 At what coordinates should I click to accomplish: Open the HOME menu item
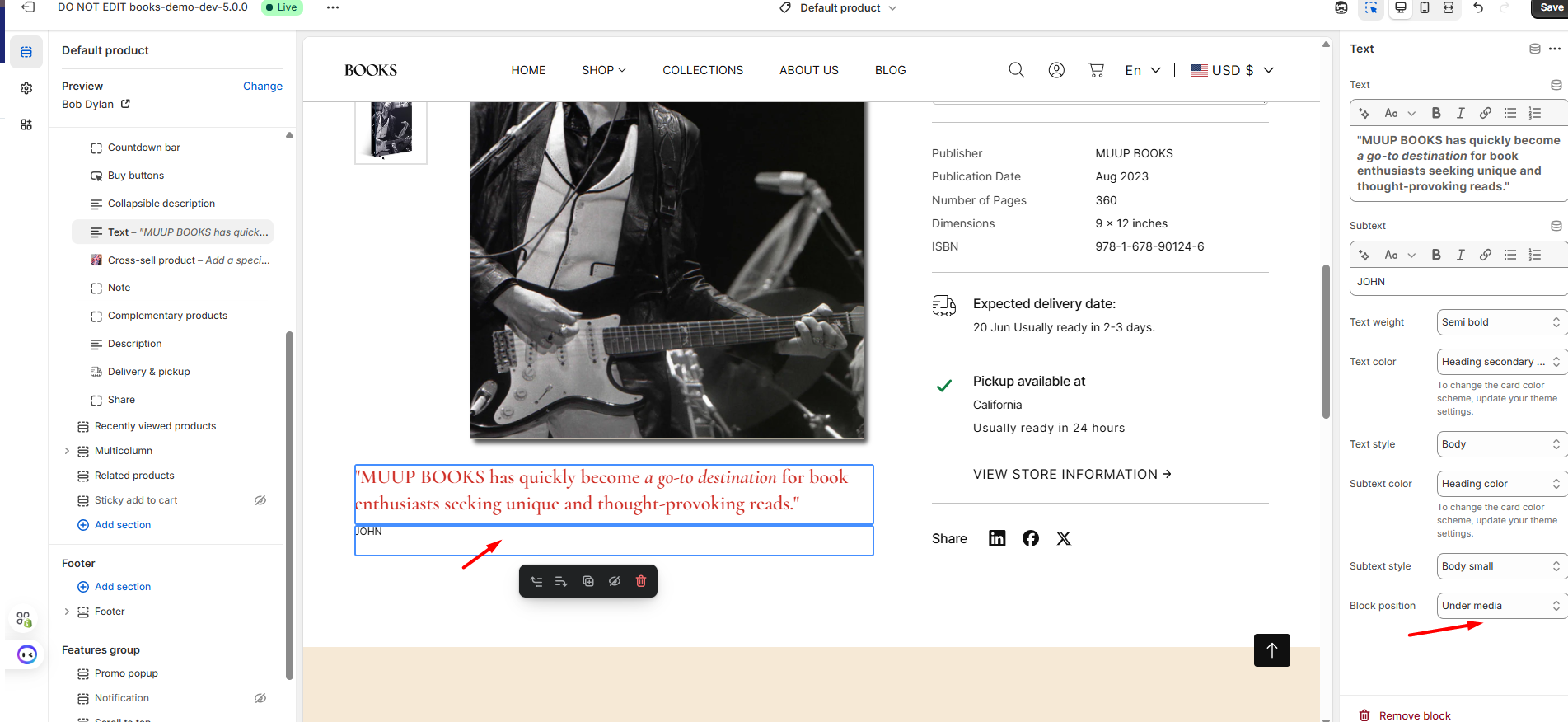[528, 70]
